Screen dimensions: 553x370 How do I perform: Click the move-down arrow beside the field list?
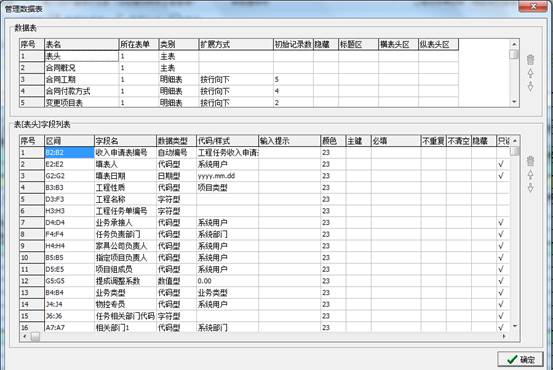(x=530, y=187)
